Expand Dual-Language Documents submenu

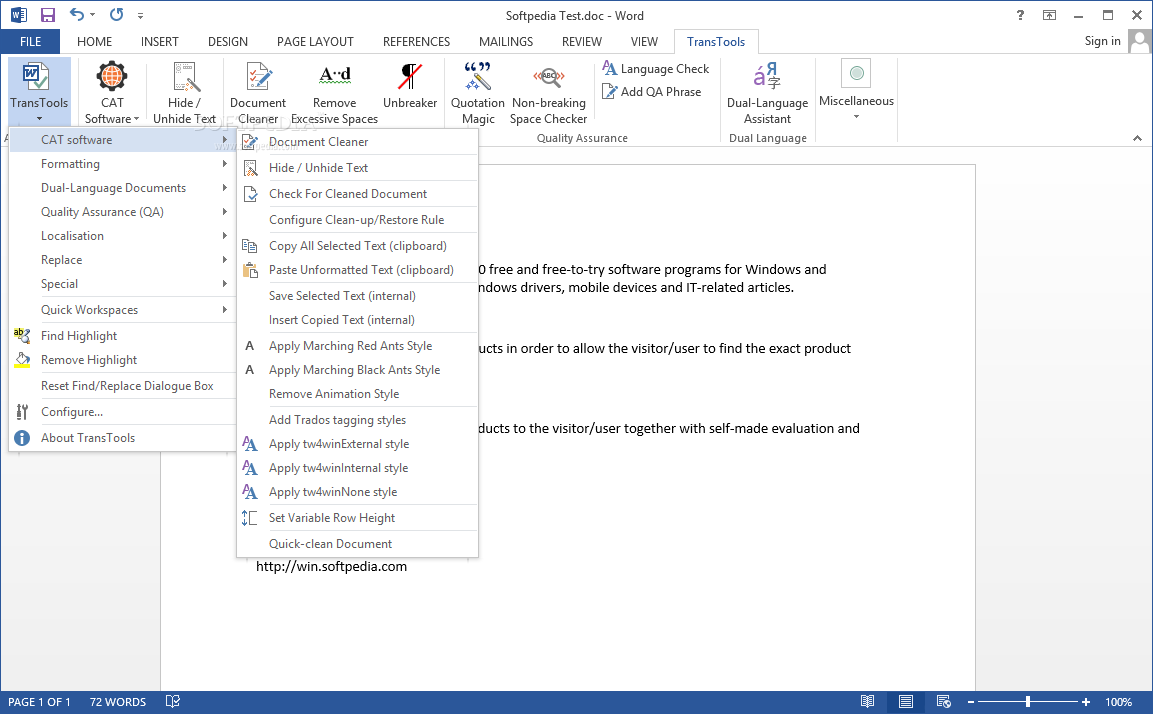tap(122, 188)
